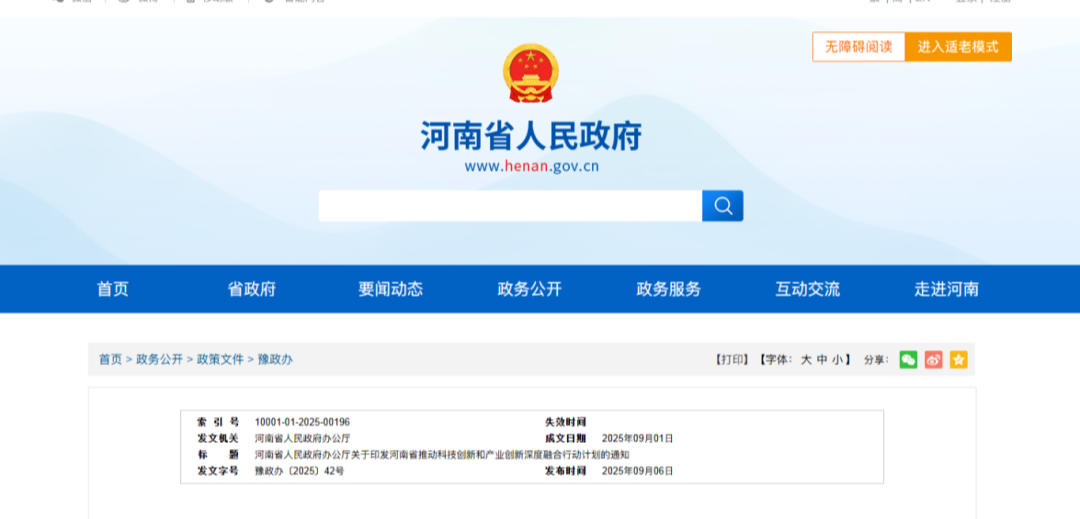The height and width of the screenshot is (519, 1080).
Task: Click the www.henan.gov.cn site address
Action: click(x=531, y=167)
